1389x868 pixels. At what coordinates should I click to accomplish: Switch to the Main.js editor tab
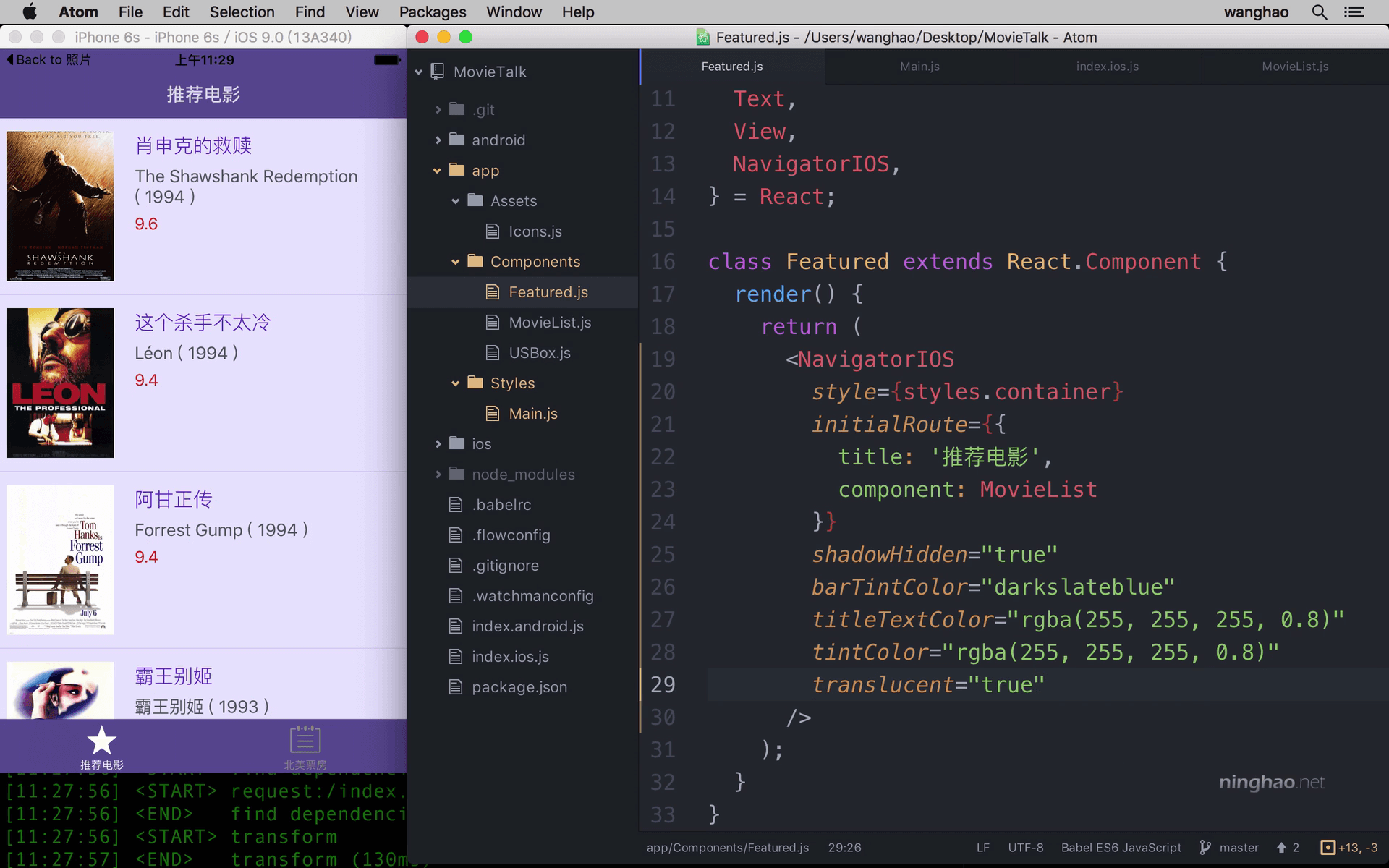[919, 67]
